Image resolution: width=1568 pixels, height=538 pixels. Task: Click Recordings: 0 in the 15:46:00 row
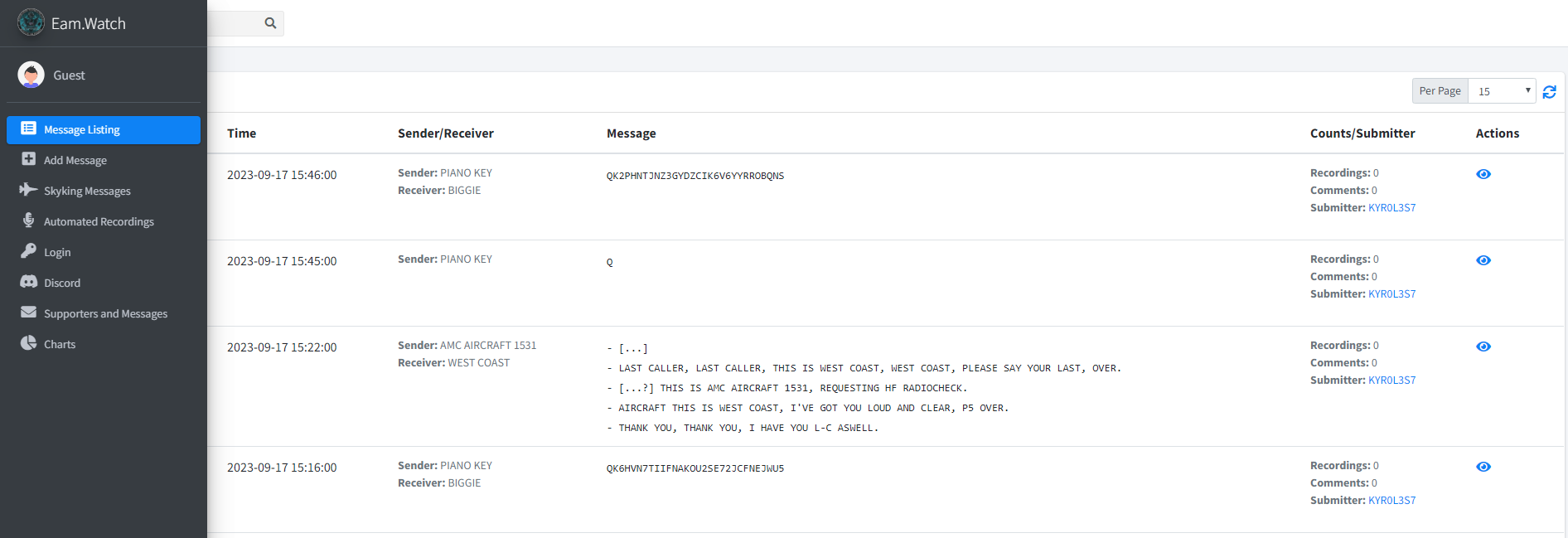(1344, 173)
